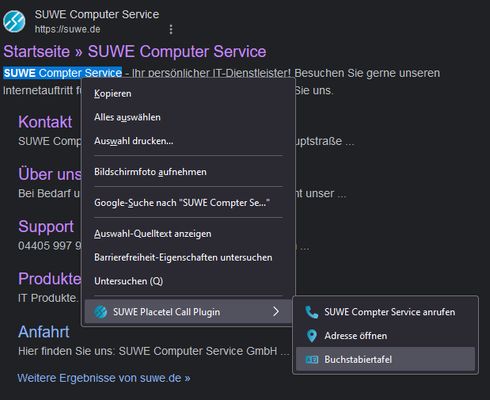Viewport: 490px width, 400px height.
Task: Choose Auswahl-Quelltext anzeigen
Action: pos(188,234)
